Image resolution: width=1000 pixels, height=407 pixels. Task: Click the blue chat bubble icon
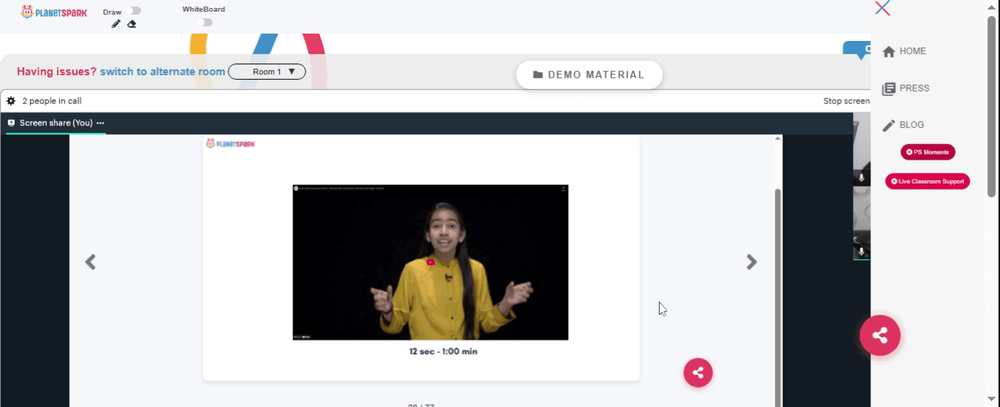click(x=858, y=50)
